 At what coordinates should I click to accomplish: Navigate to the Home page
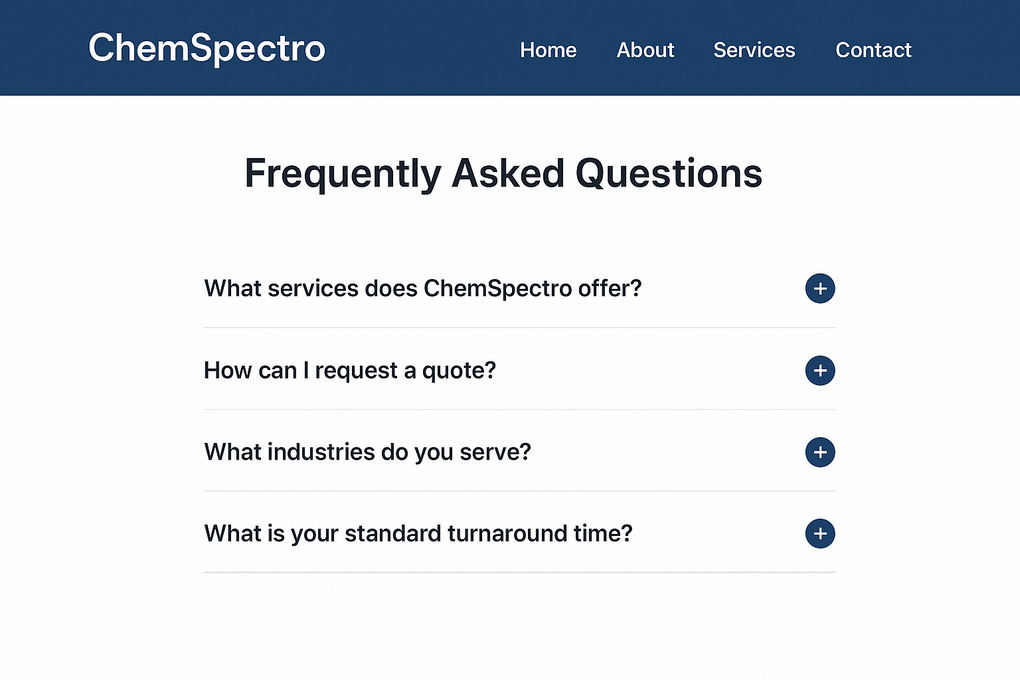click(548, 50)
